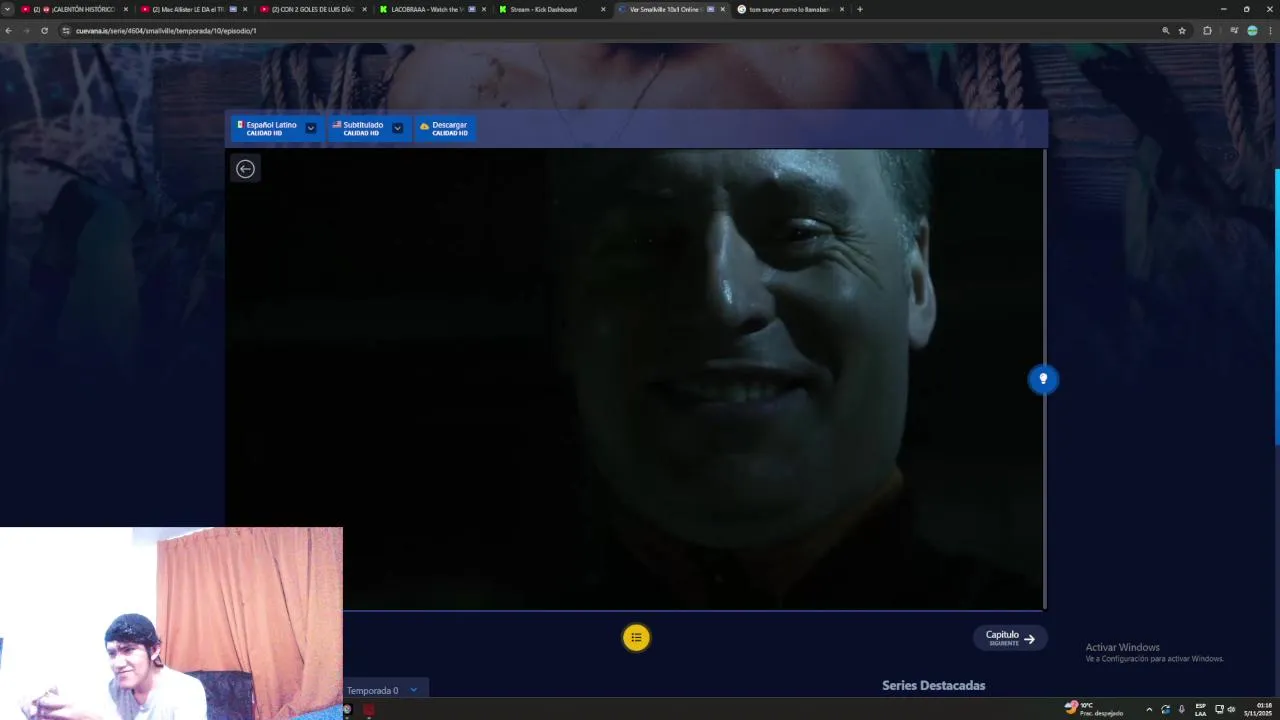Click the Descargar download button

pyautogui.click(x=444, y=128)
